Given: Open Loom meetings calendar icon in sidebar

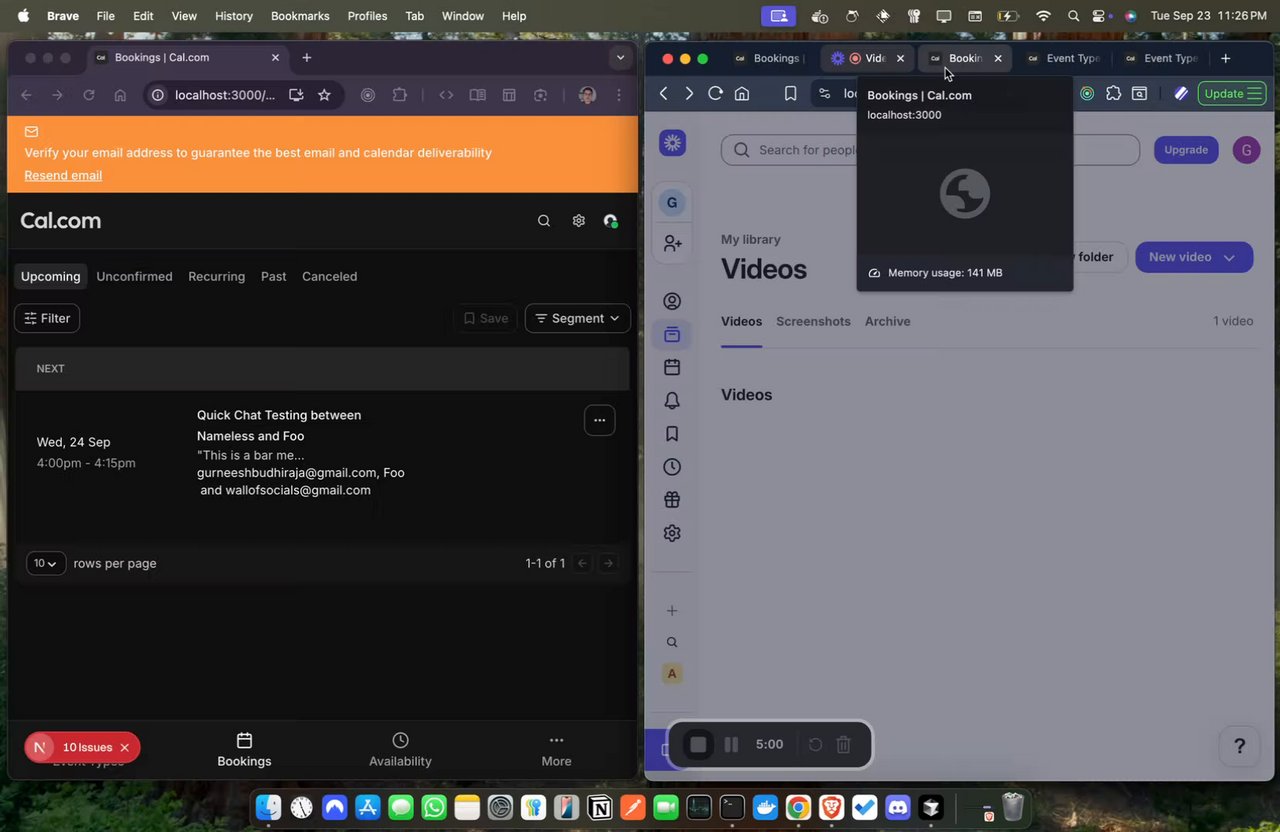Looking at the screenshot, I should pyautogui.click(x=672, y=368).
